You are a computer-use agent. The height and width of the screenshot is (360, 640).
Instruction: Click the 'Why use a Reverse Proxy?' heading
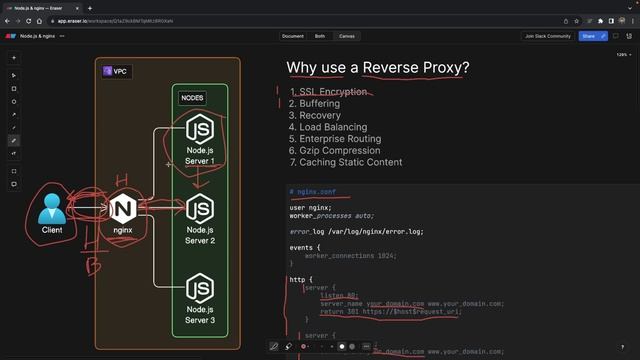click(378, 67)
